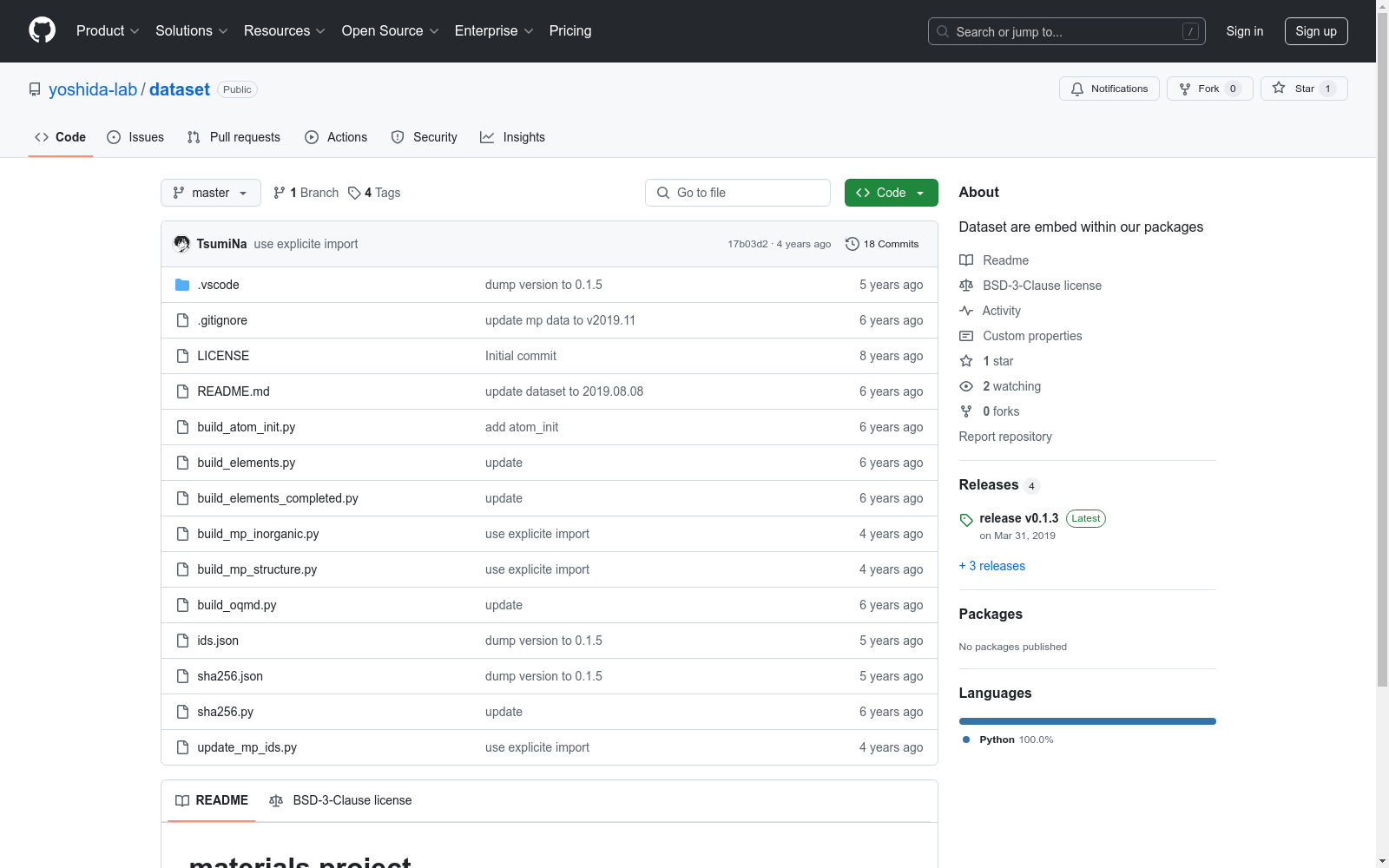This screenshot has height=868, width=1389.
Task: Click the file icon beside LICENSE
Action: pos(182,356)
